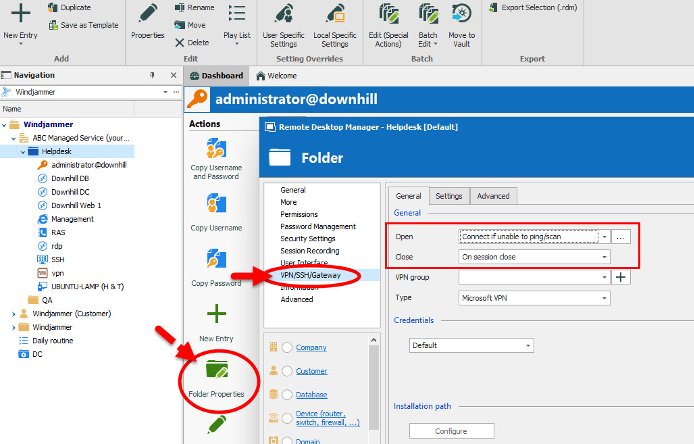Click the Configure button
The width and height of the screenshot is (694, 444).
pyautogui.click(x=451, y=432)
